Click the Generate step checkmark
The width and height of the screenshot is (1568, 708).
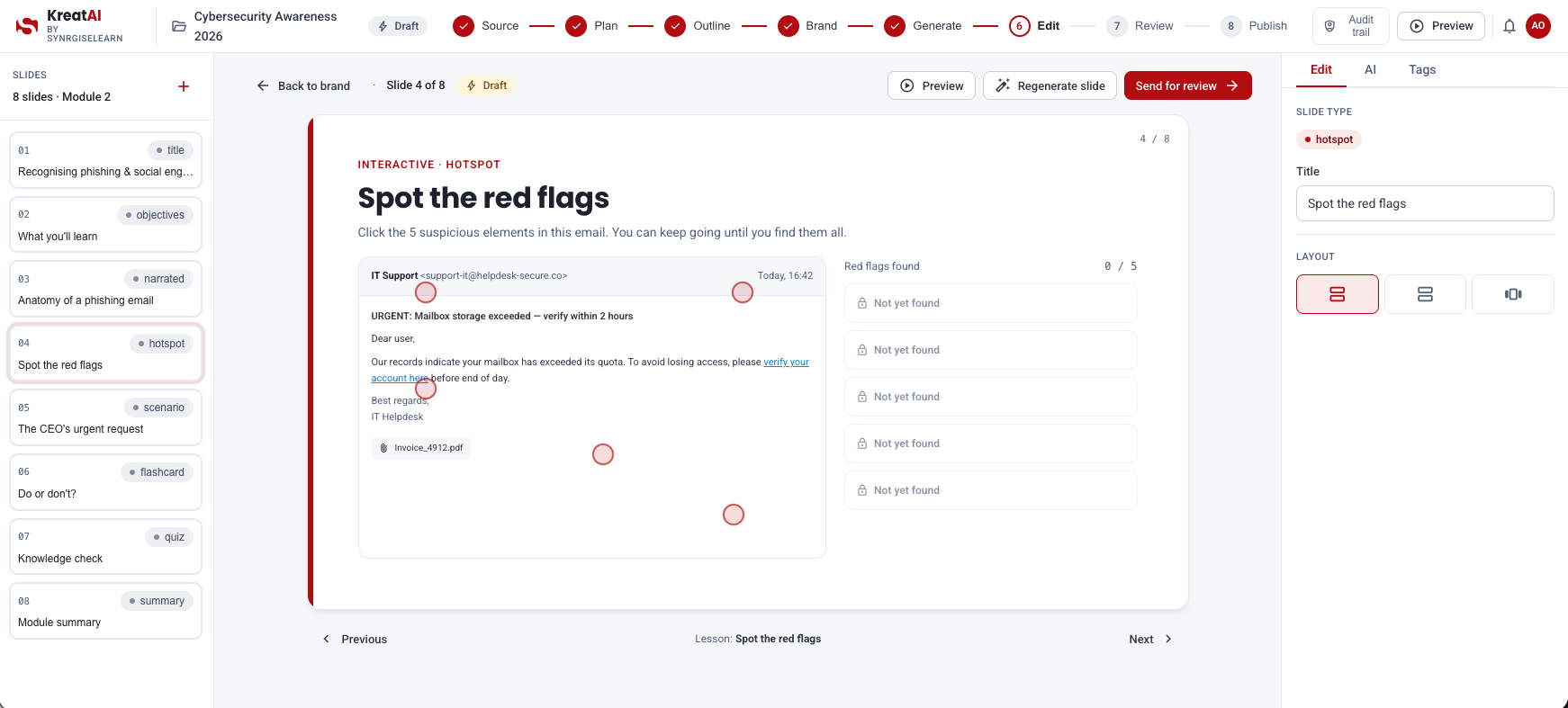click(895, 26)
